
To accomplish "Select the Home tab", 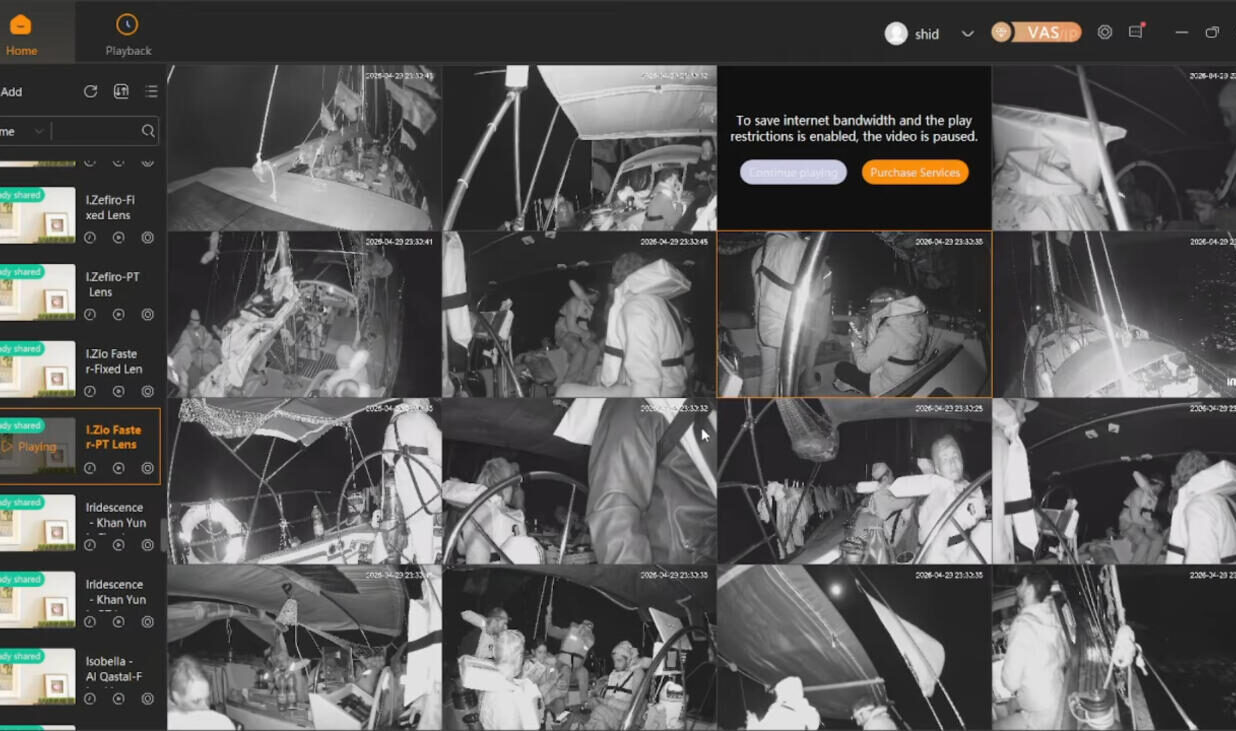I will pos(21,35).
